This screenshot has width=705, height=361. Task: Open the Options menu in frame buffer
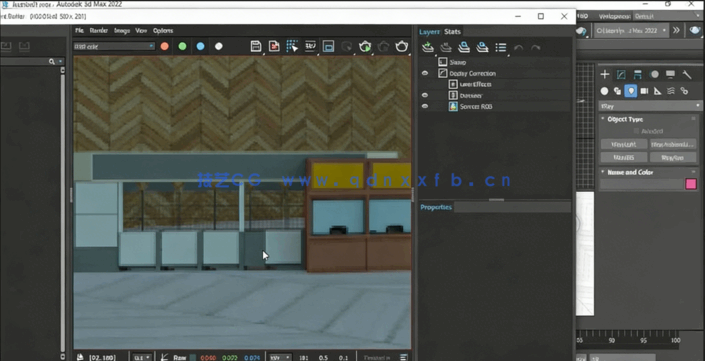coord(163,31)
